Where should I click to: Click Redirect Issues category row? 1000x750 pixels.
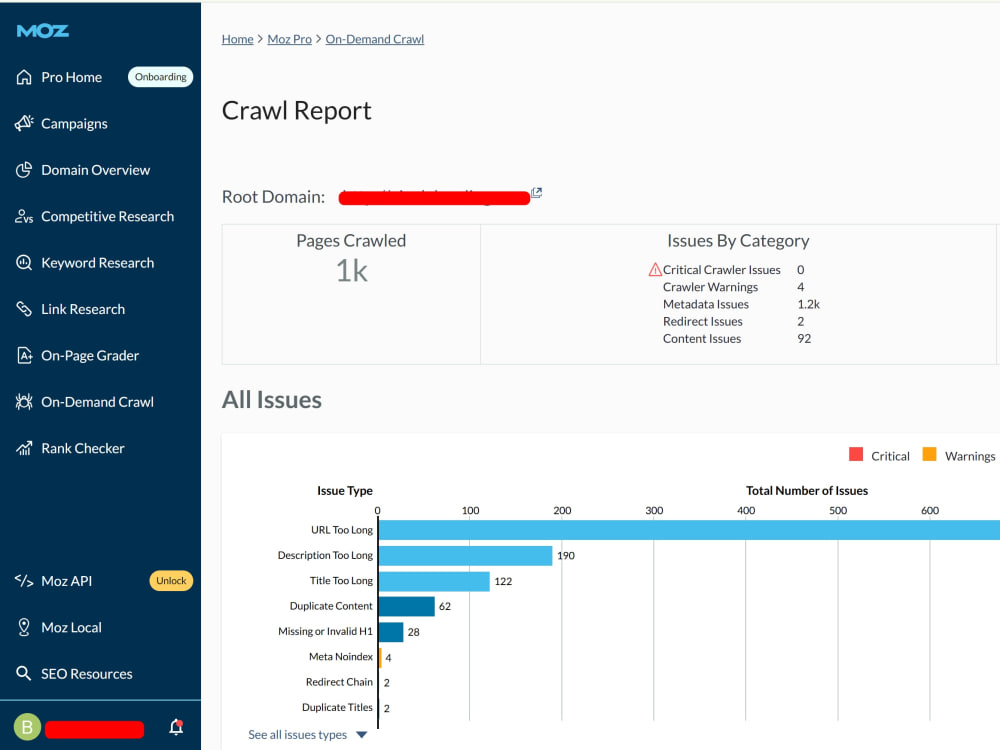733,321
